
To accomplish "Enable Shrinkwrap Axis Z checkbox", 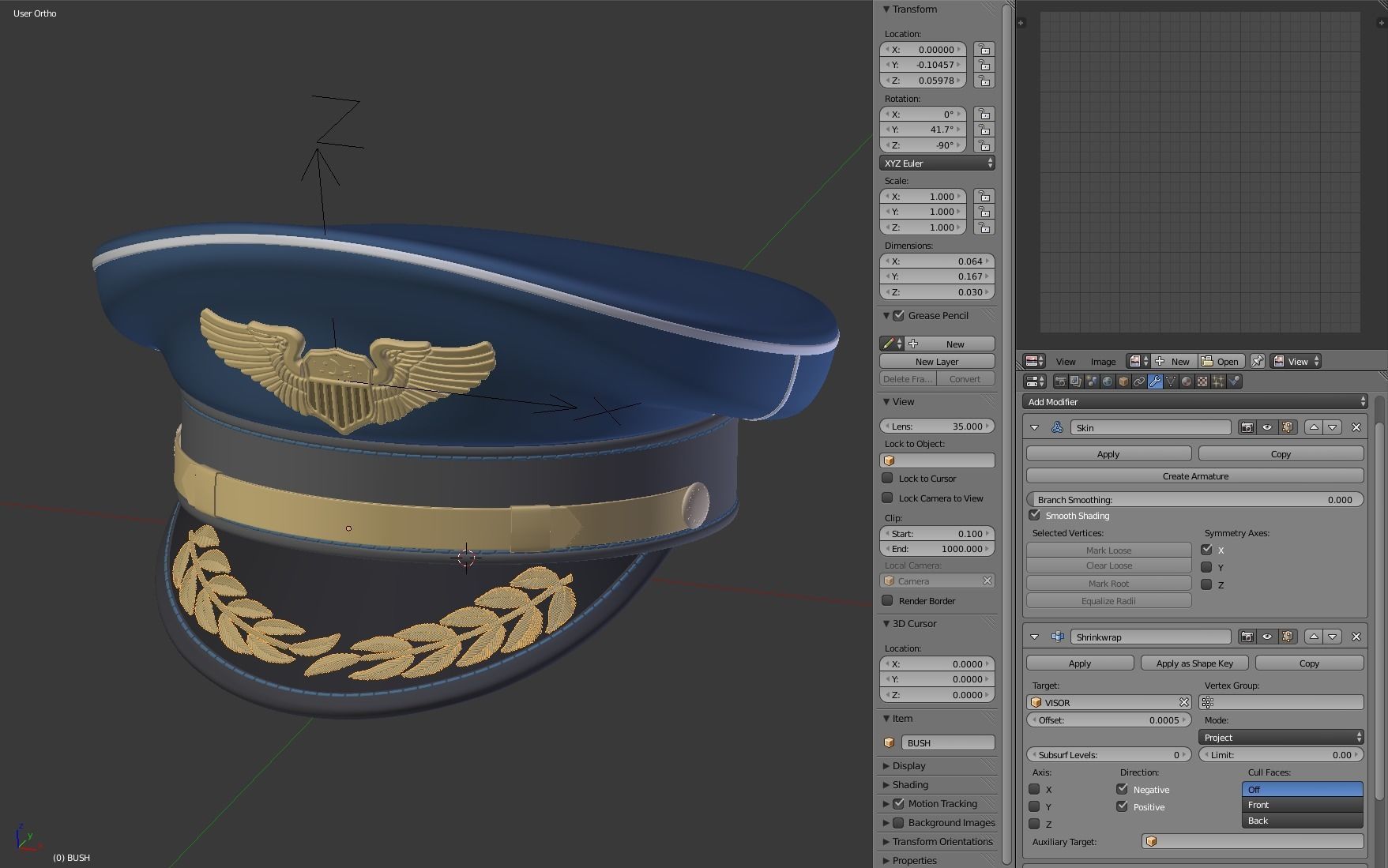I will (1034, 824).
